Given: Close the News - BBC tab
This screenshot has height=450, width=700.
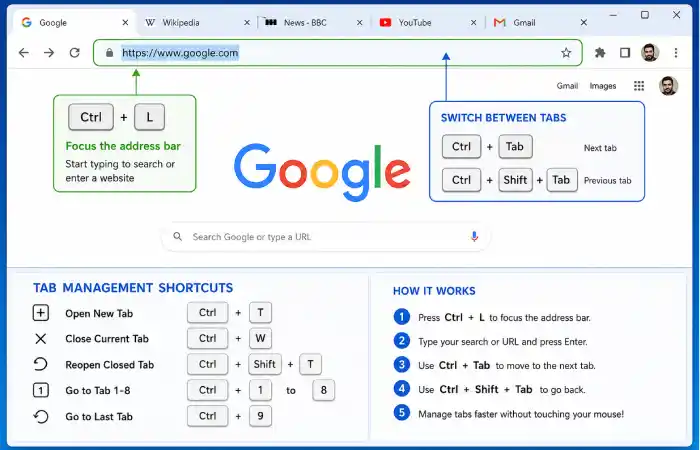Looking at the screenshot, I should (x=359, y=22).
